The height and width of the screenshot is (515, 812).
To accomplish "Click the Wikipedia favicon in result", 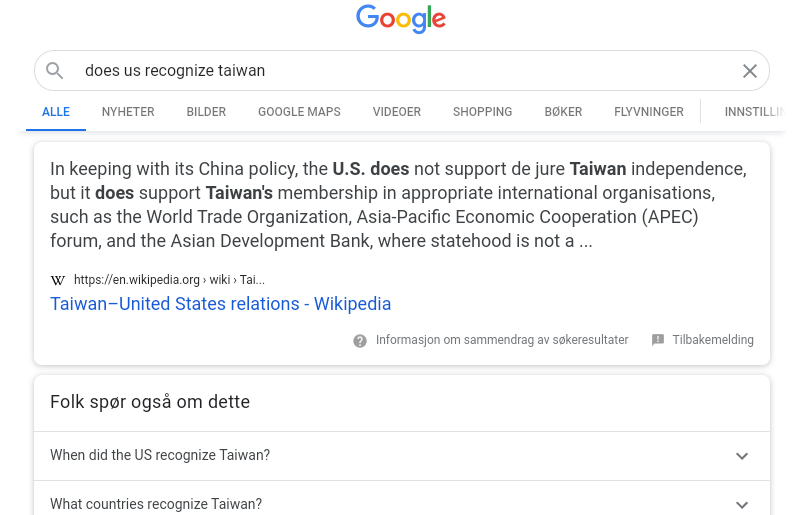I will tap(58, 280).
